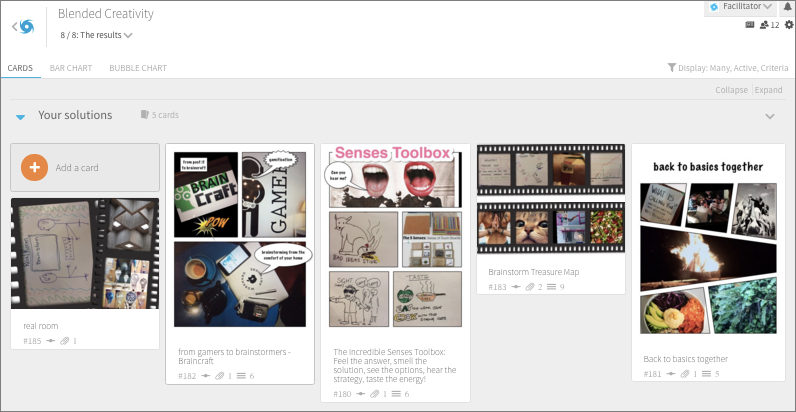Click card number #181
Image resolution: width=796 pixels, height=412 pixels.
click(x=653, y=374)
